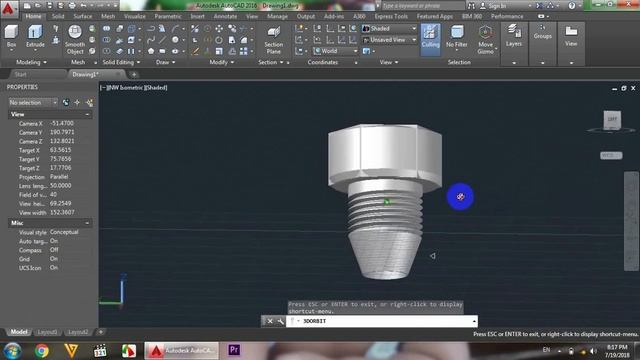Select the Rotate tool in Modify panel
The image size is (640, 360).
(219, 40)
